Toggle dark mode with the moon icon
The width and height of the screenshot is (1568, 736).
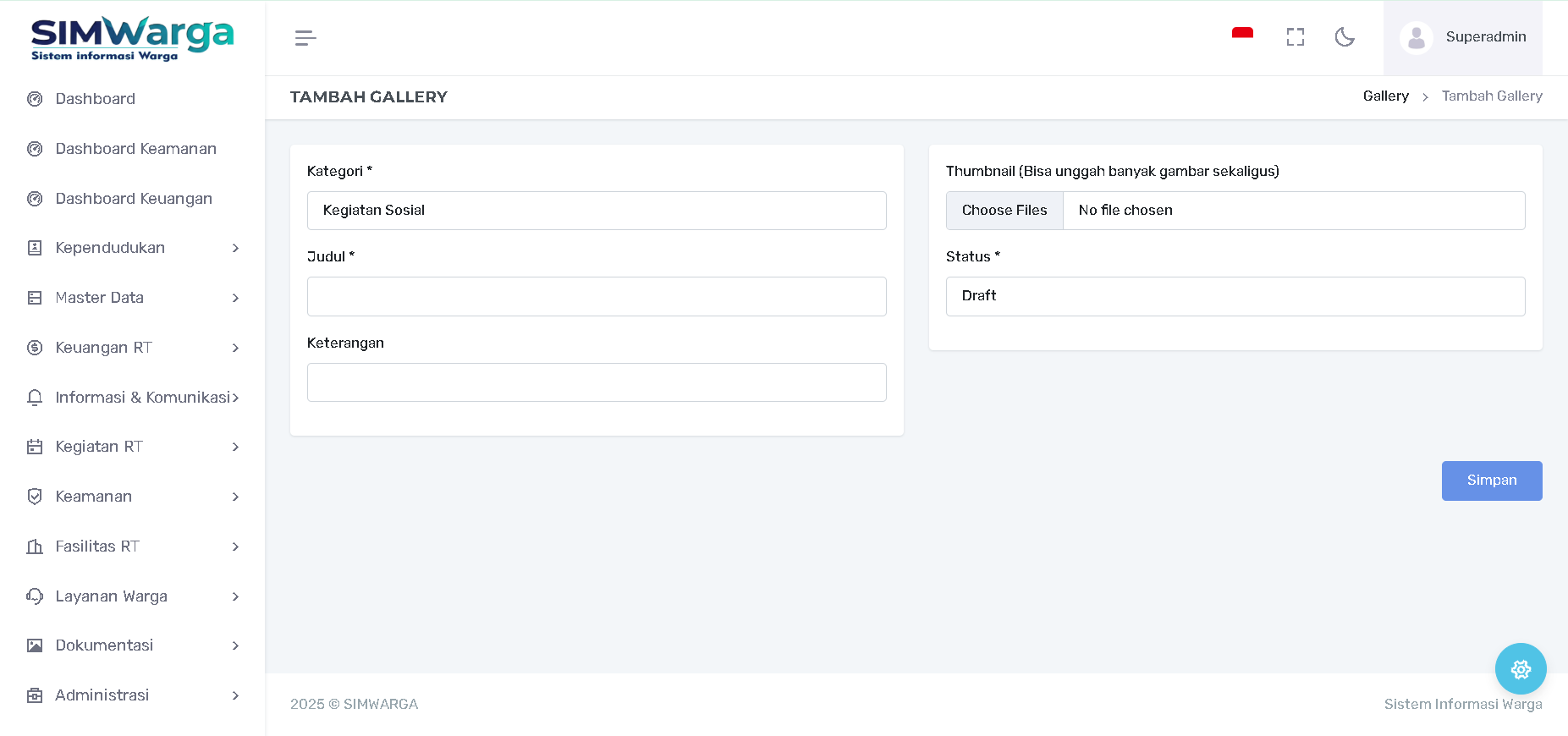(x=1345, y=37)
